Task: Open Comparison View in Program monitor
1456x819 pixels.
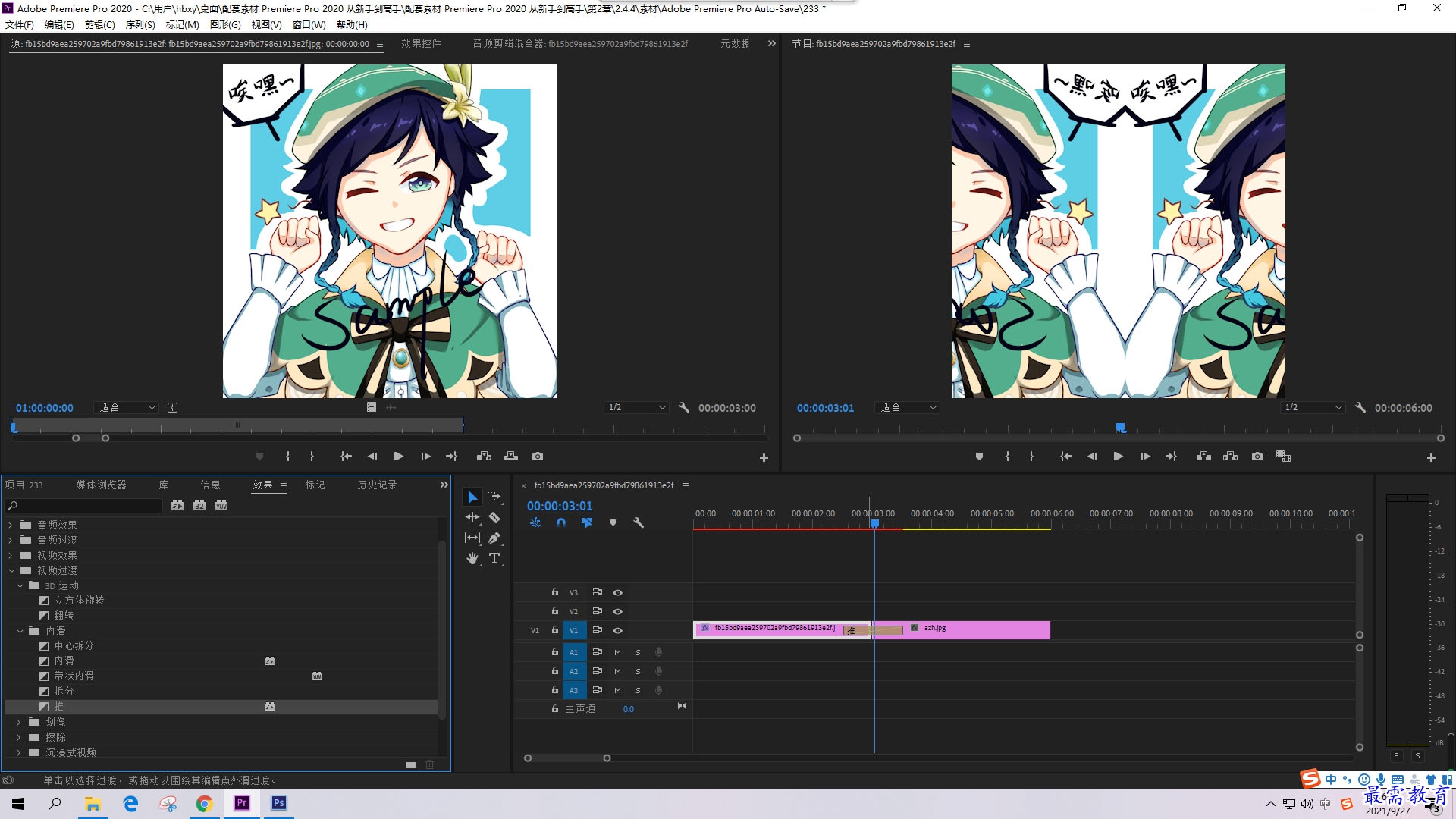Action: (1283, 457)
